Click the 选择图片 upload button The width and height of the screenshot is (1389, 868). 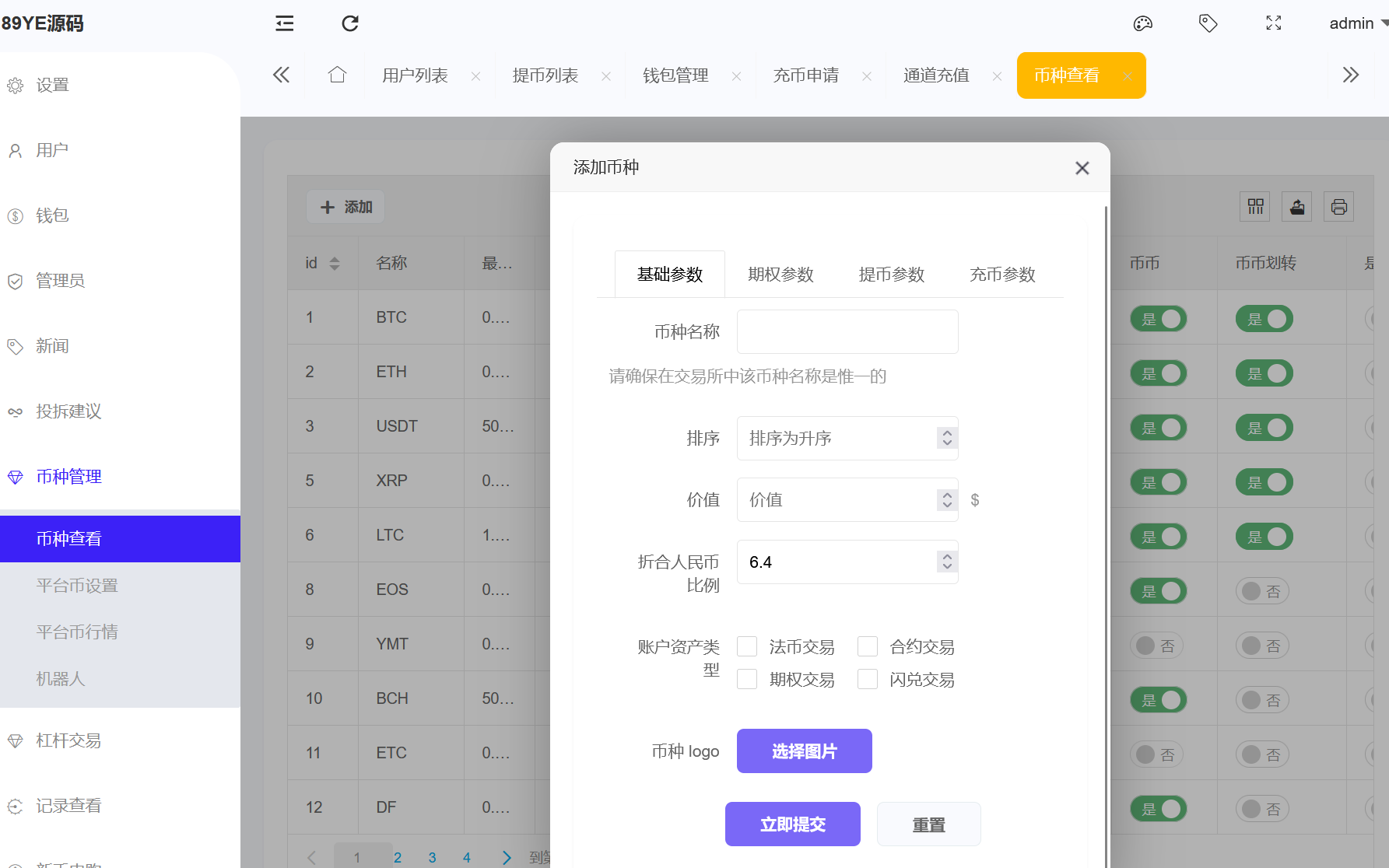pyautogui.click(x=804, y=751)
